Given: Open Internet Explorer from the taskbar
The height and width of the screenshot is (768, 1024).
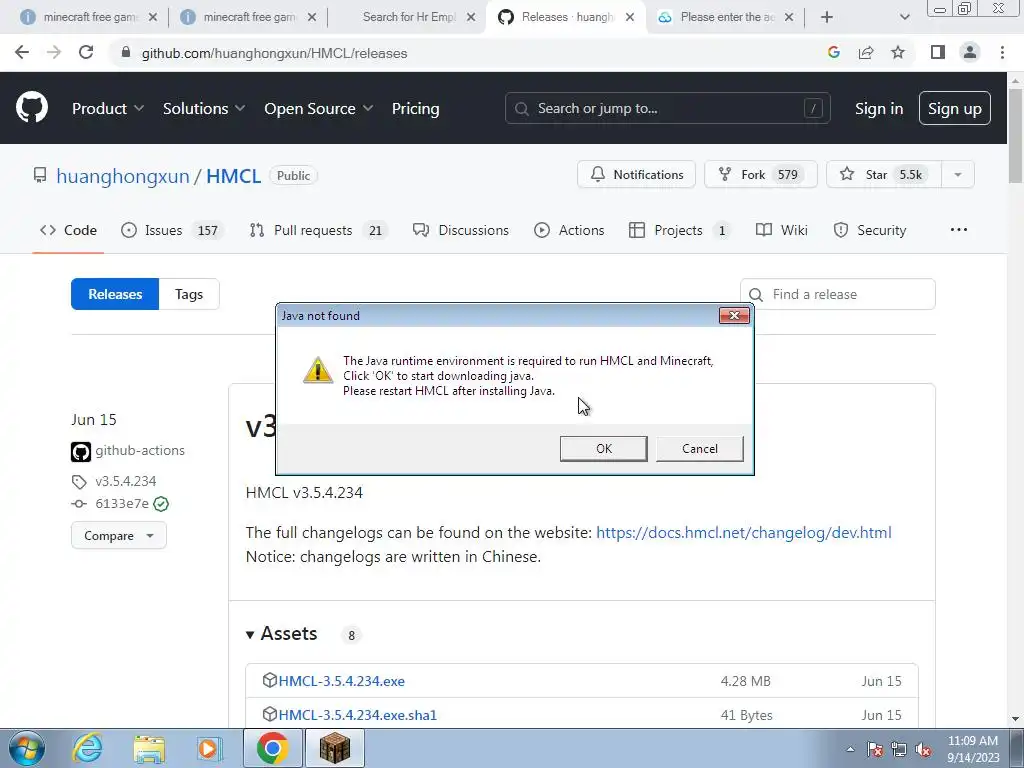Looking at the screenshot, I should tap(88, 748).
